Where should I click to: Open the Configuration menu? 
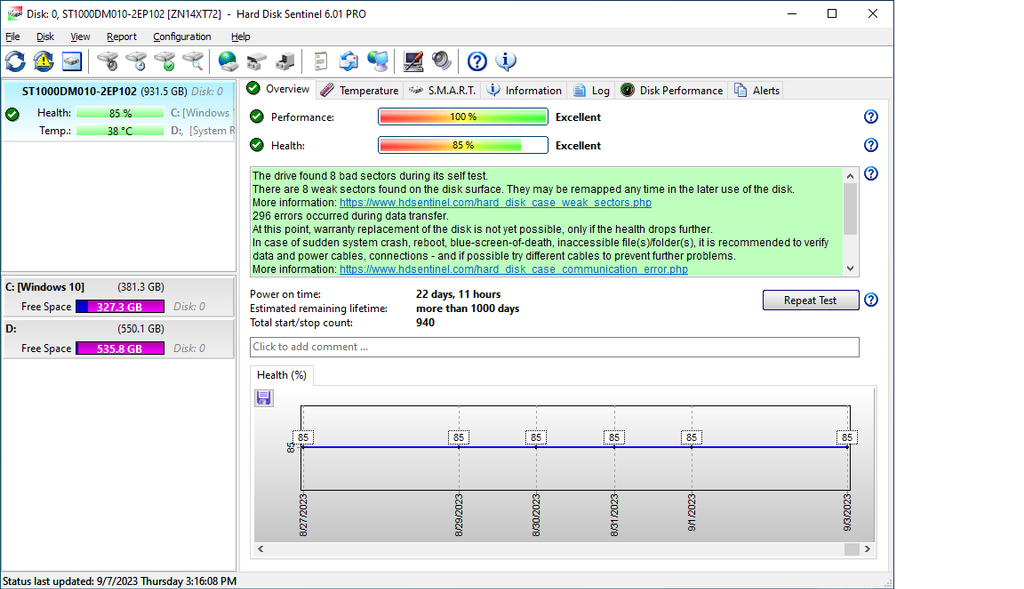coord(182,37)
